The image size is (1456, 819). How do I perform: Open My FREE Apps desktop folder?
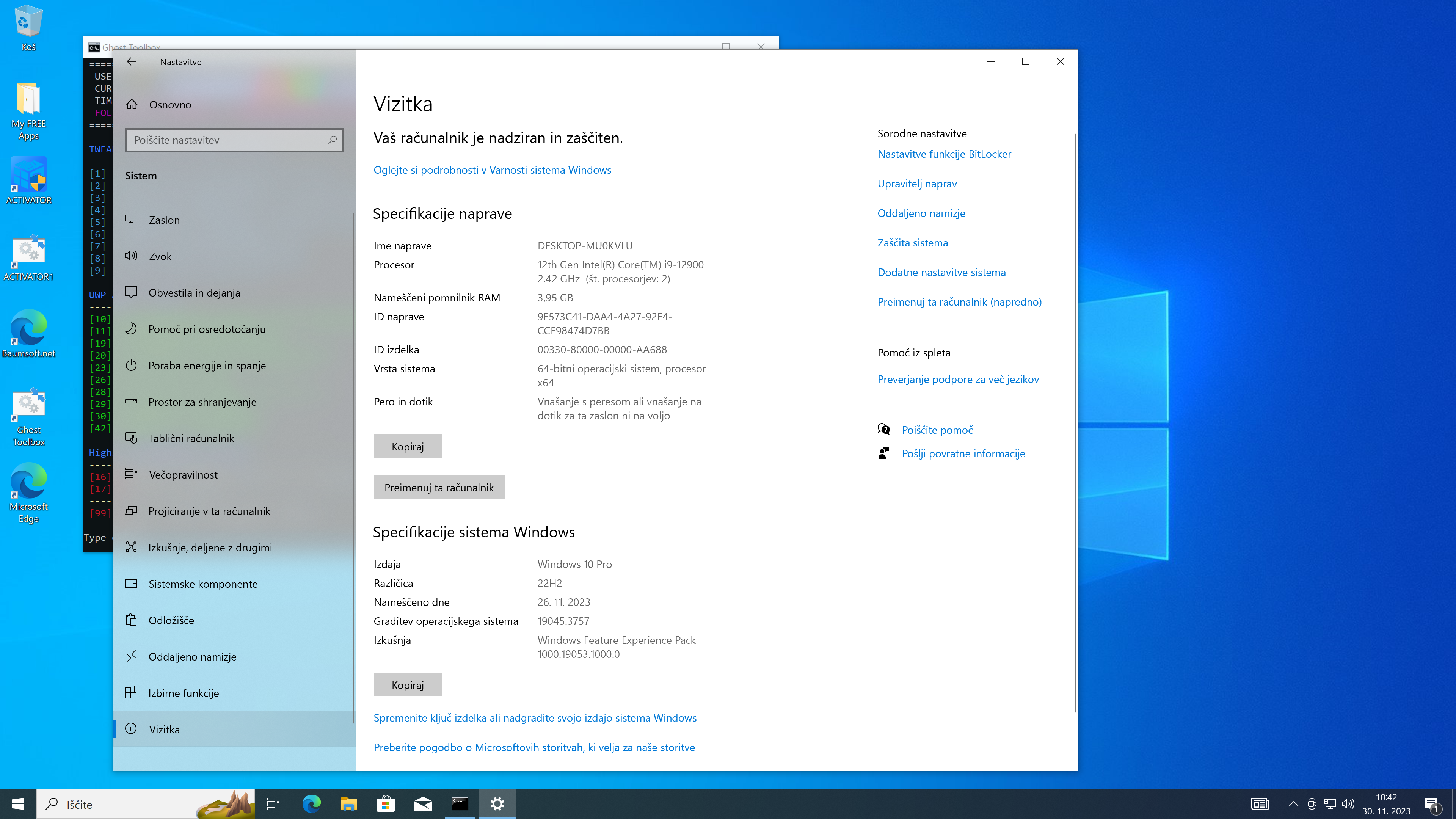(28, 111)
